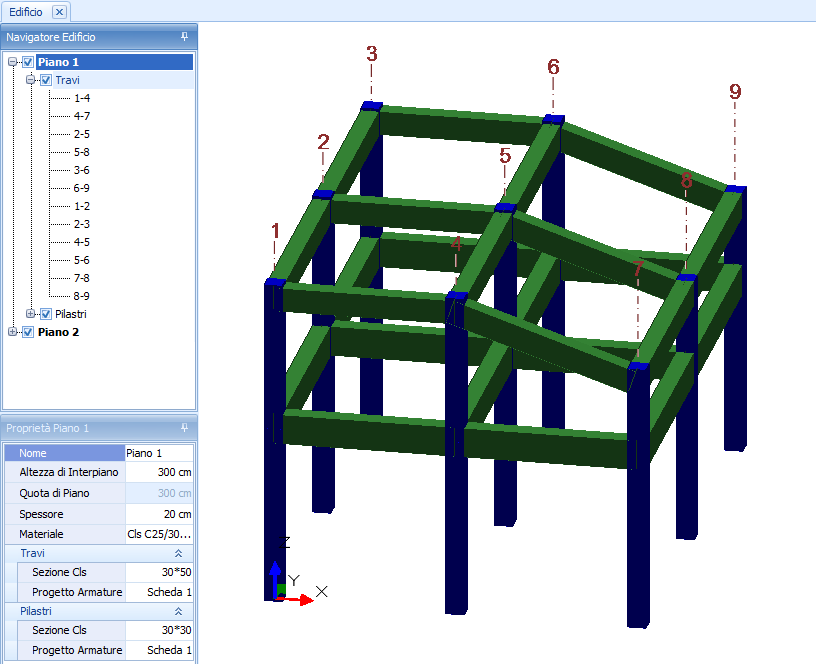Edit the Altezza di Interpiano value field

[x=159, y=472]
